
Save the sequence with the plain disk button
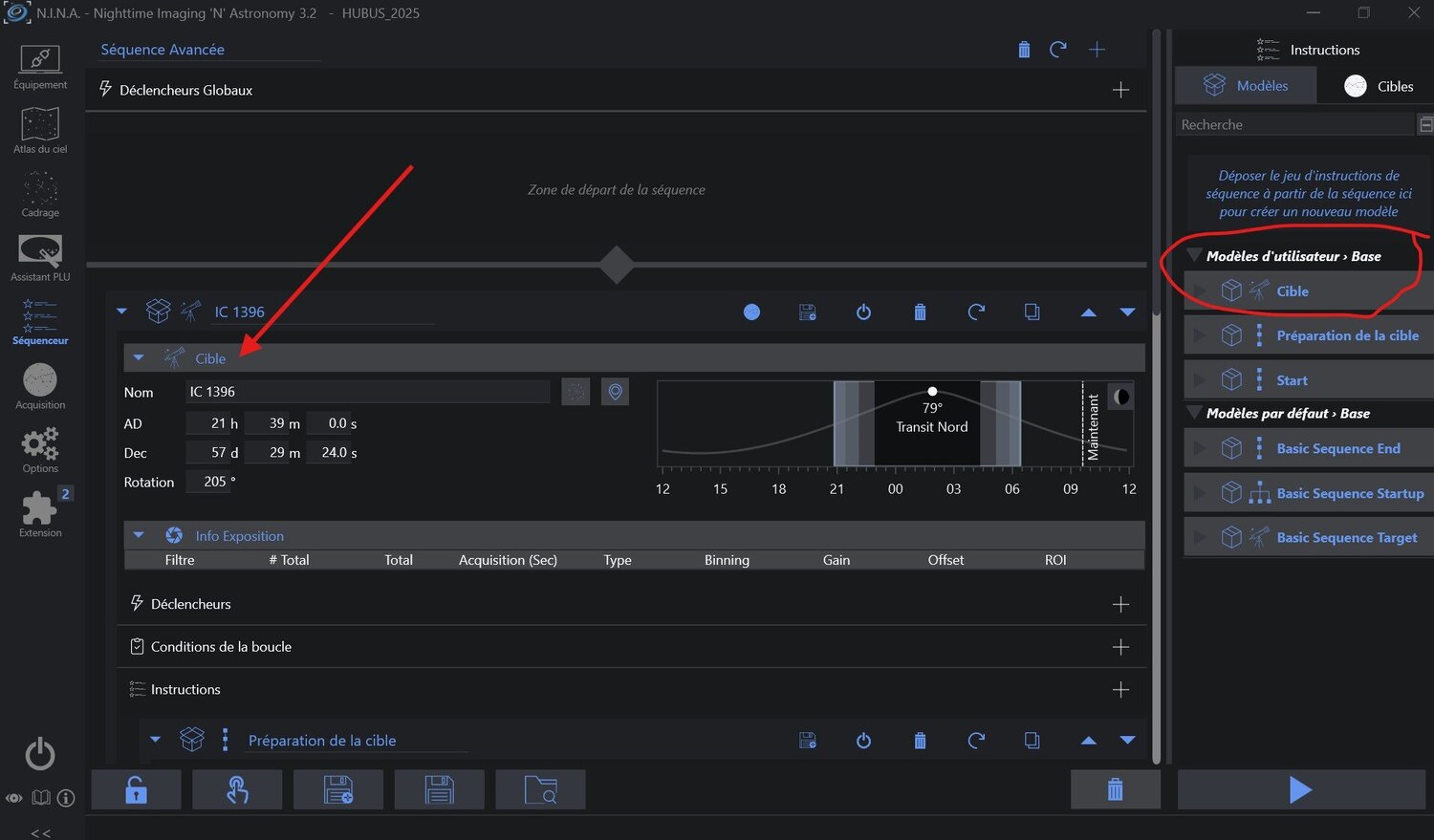pos(439,789)
